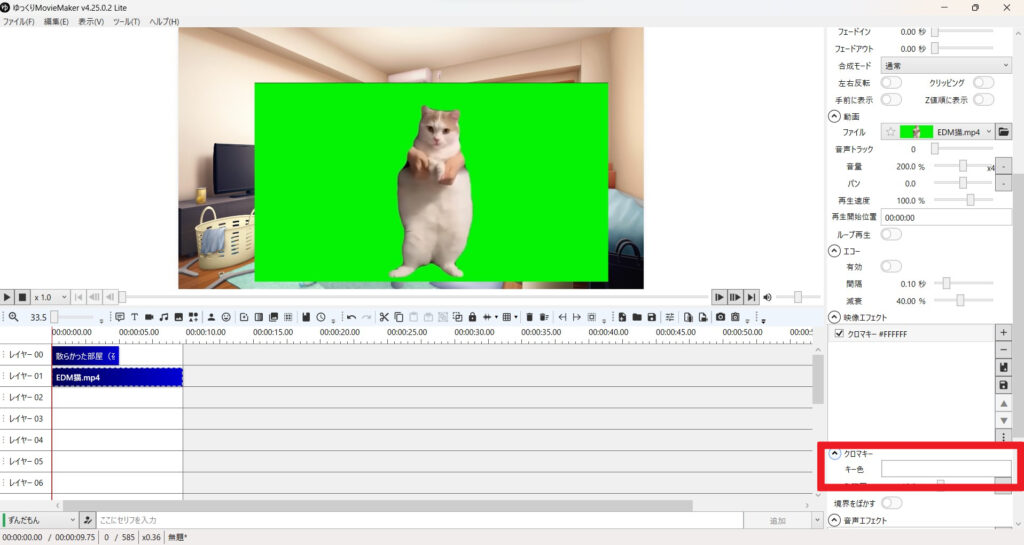The height and width of the screenshot is (545, 1024).
Task: Add a video item with the camera icon
Action: tap(149, 317)
